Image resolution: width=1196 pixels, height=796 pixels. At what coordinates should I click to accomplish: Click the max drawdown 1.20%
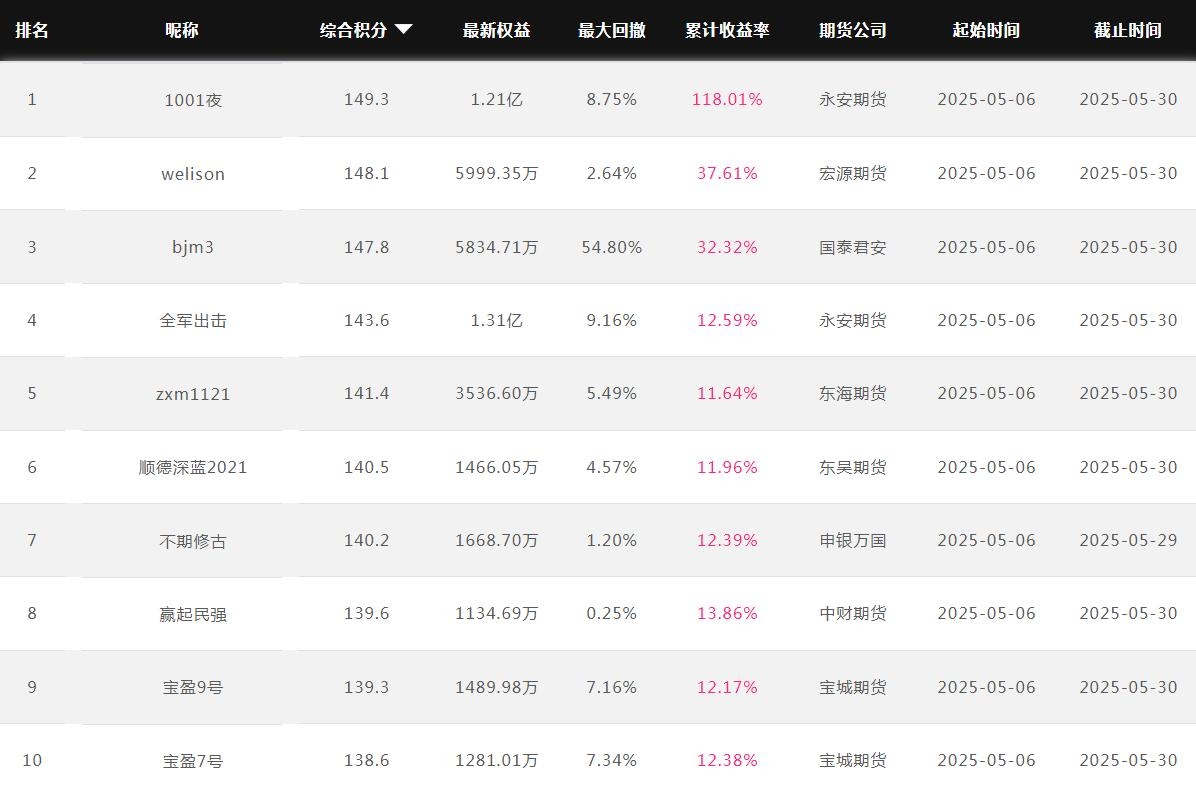tap(612, 540)
